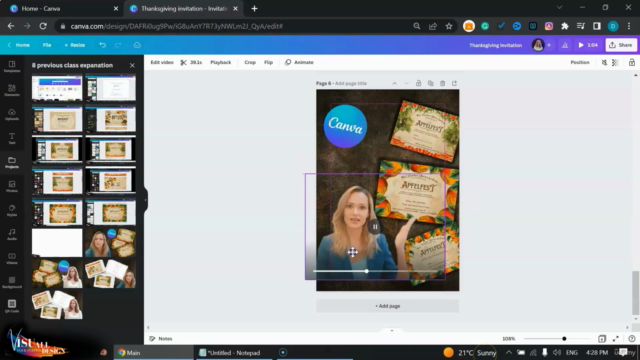Toggle the lock on Page 6

click(418, 83)
